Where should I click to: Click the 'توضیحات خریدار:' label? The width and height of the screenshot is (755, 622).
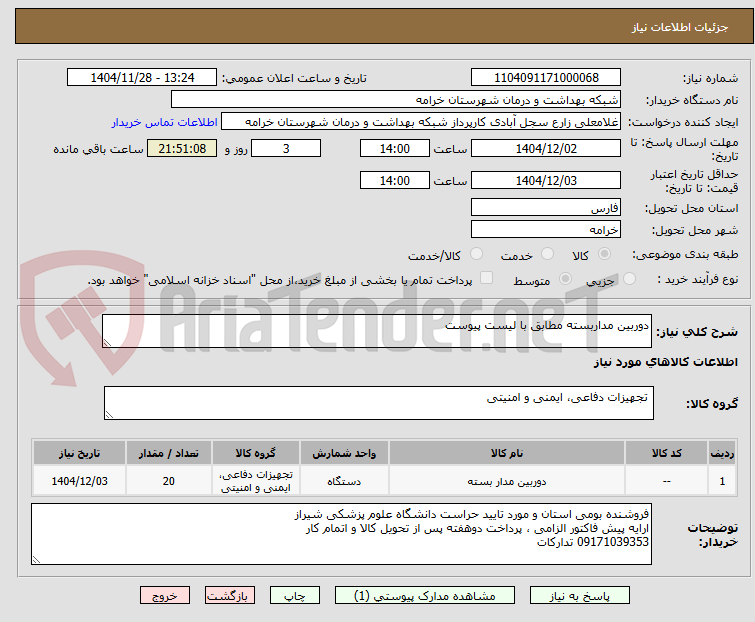[x=713, y=535]
